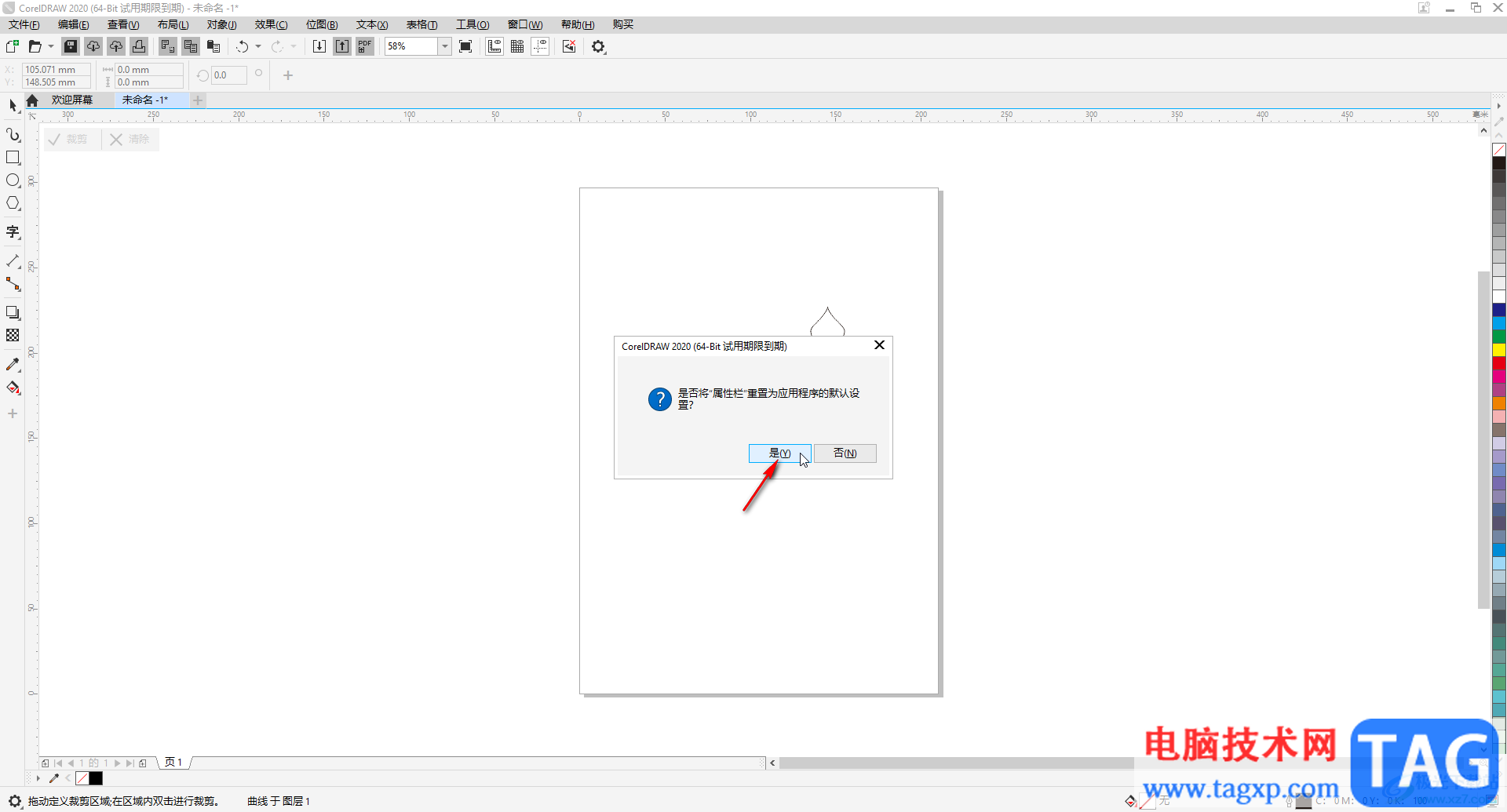Viewport: 1507px width, 812px height.
Task: Click the toolbox quick customize plus
Action: coord(13,413)
